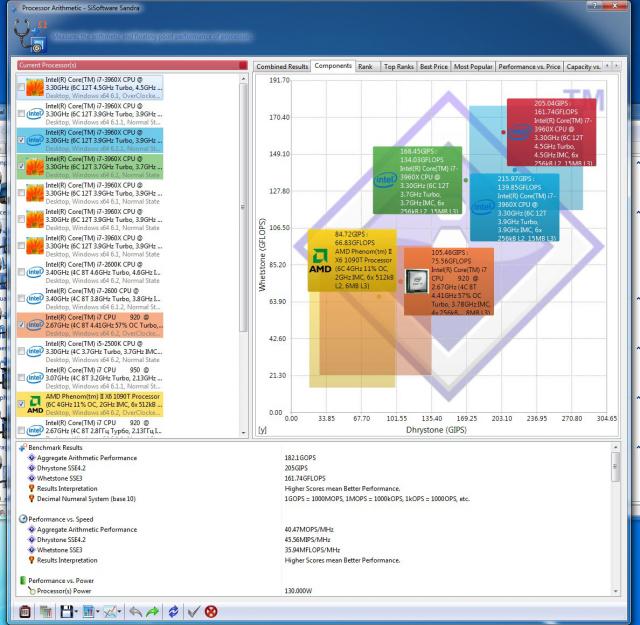Click the AMD logo in Phenom list row
640x625 pixels.
click(35, 404)
